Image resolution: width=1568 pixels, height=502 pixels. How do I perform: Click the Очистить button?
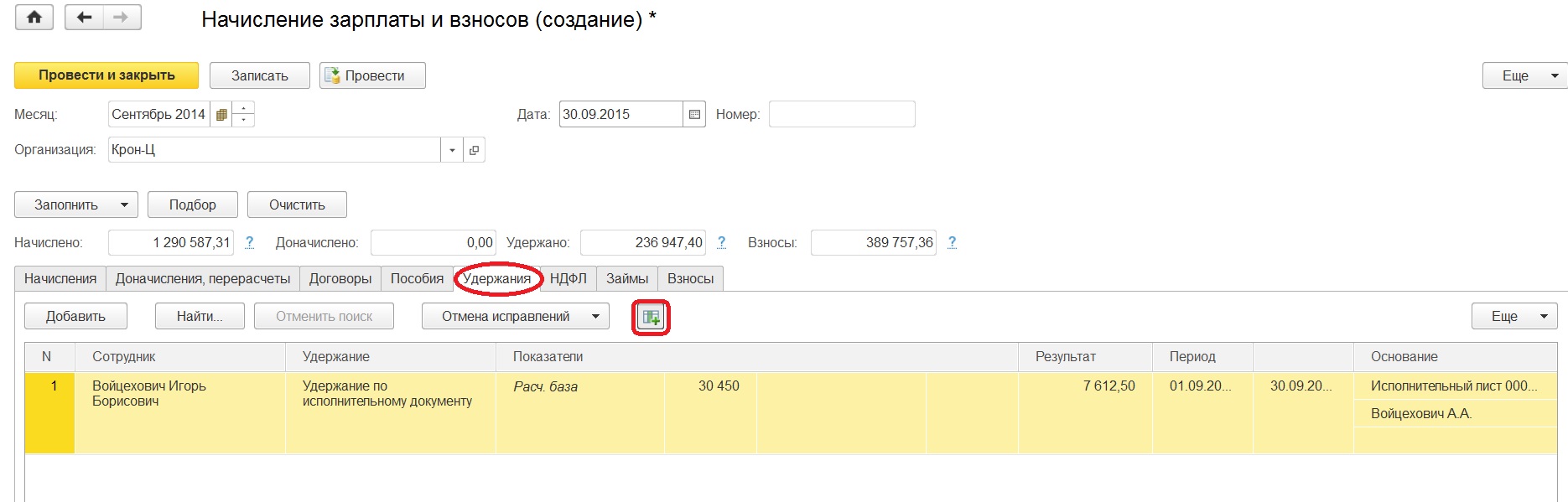coord(297,204)
